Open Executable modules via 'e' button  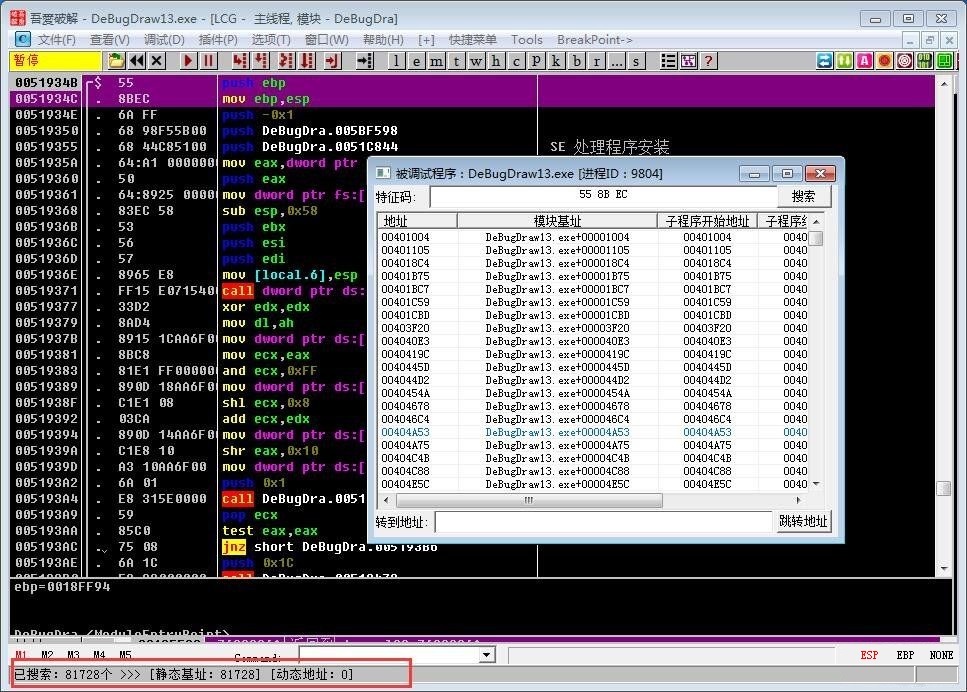(417, 61)
